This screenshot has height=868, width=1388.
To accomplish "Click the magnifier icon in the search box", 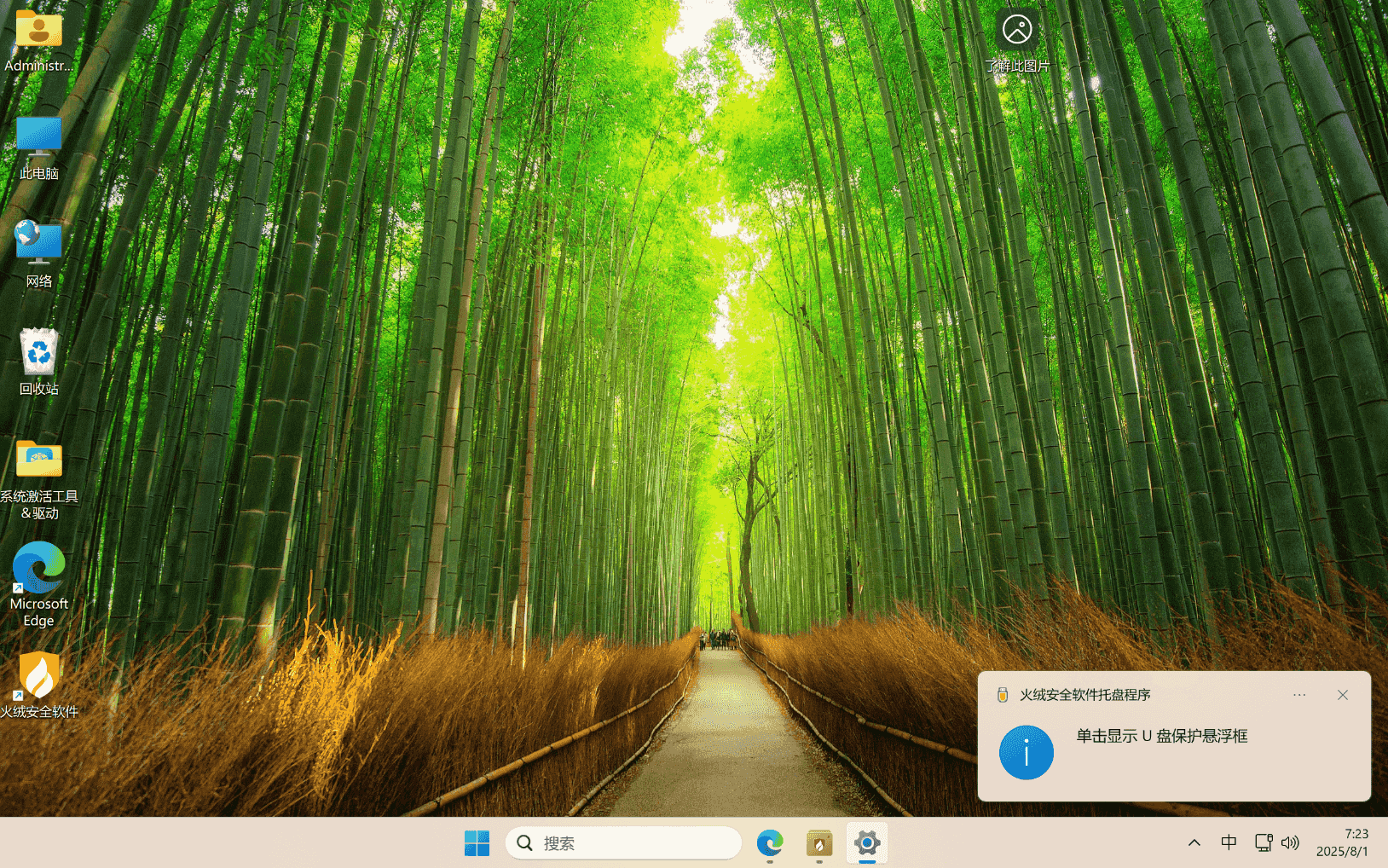I will click(525, 843).
